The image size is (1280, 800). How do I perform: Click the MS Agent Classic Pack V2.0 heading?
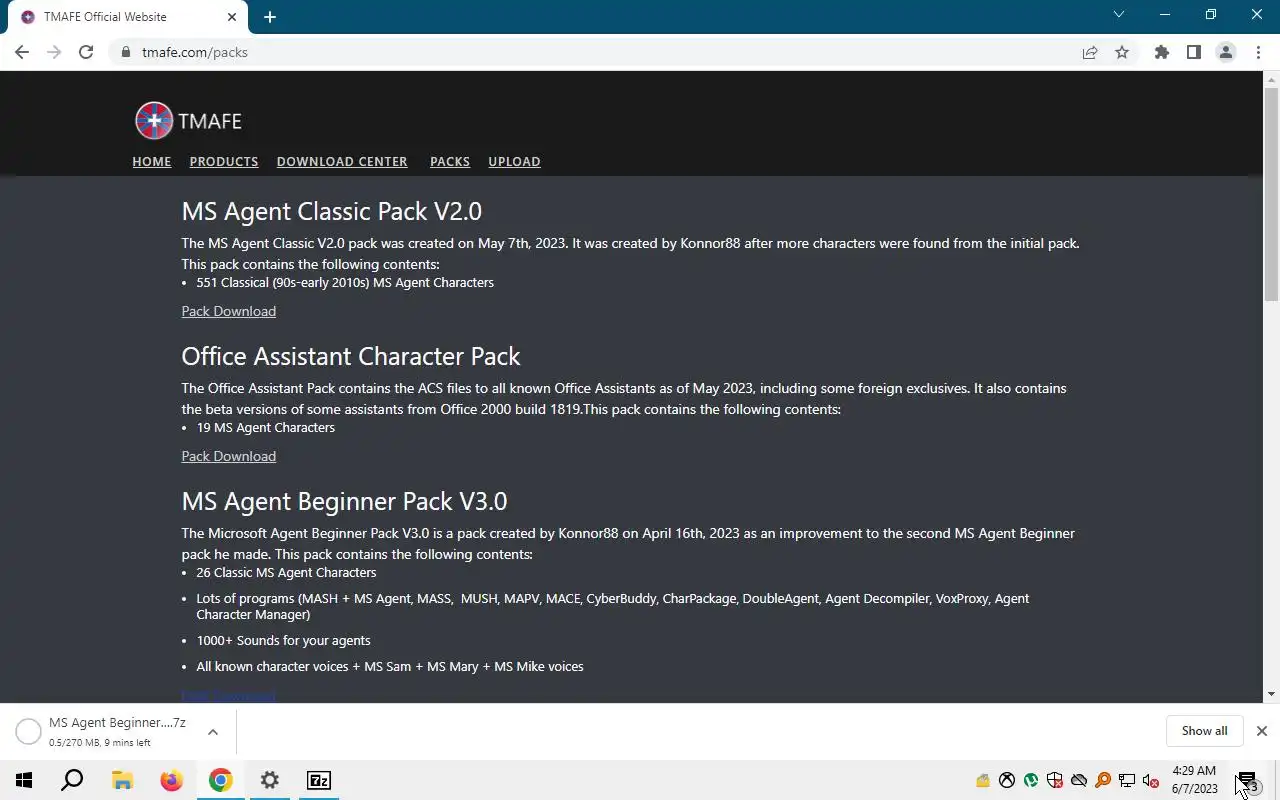click(331, 211)
